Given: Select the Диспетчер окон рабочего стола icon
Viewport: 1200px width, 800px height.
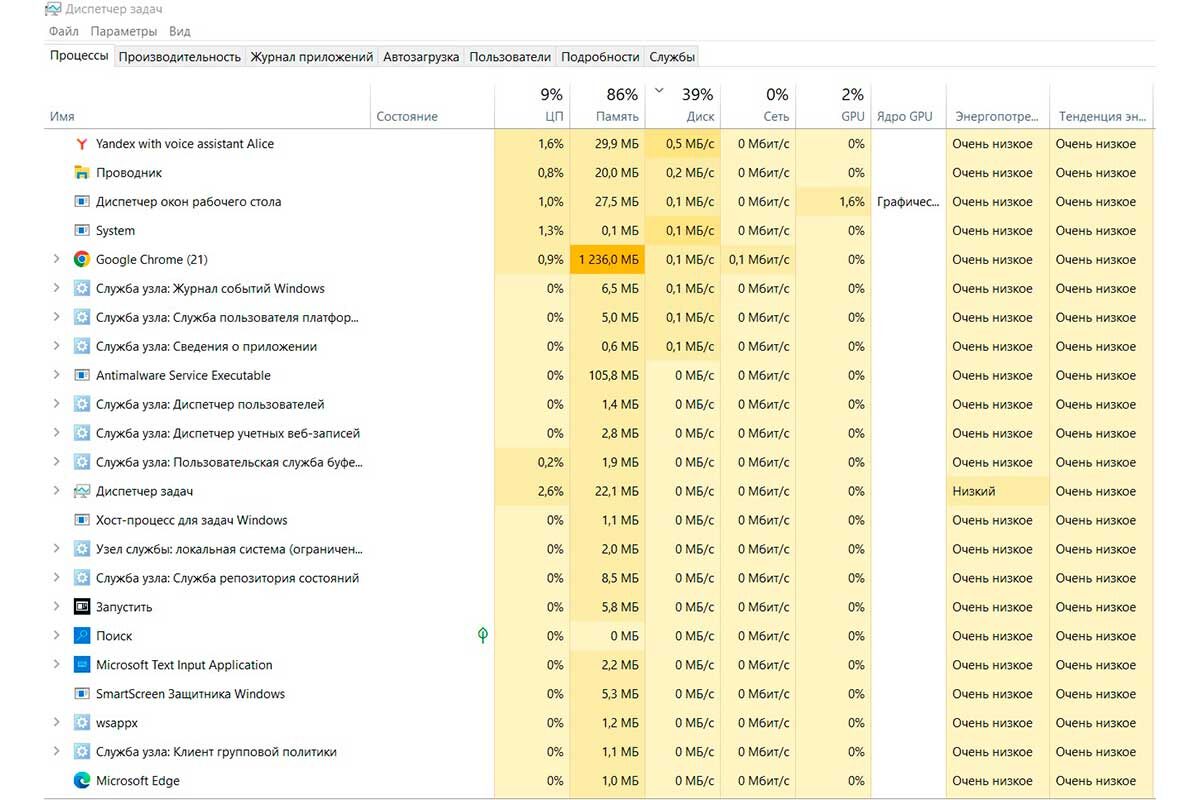Looking at the screenshot, I should point(81,201).
